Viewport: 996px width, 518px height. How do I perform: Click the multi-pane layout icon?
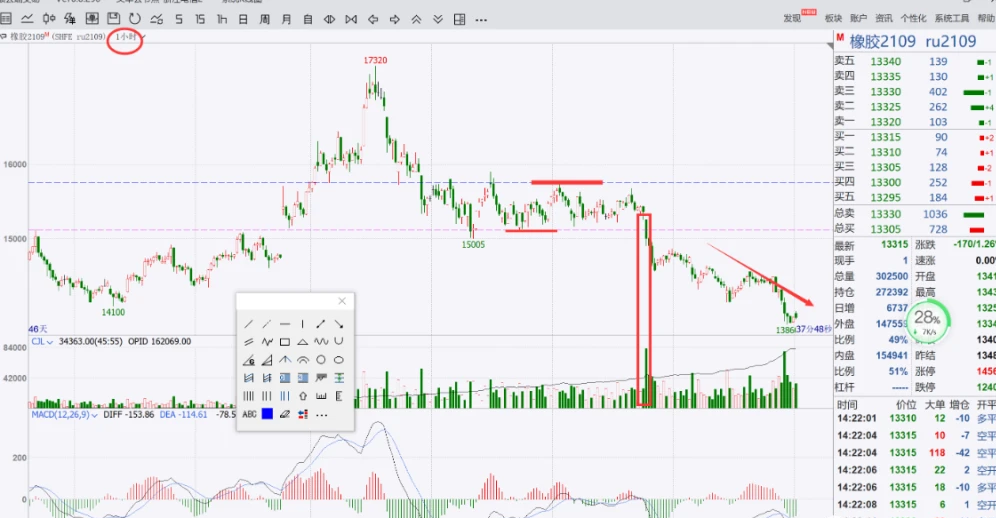(x=459, y=20)
